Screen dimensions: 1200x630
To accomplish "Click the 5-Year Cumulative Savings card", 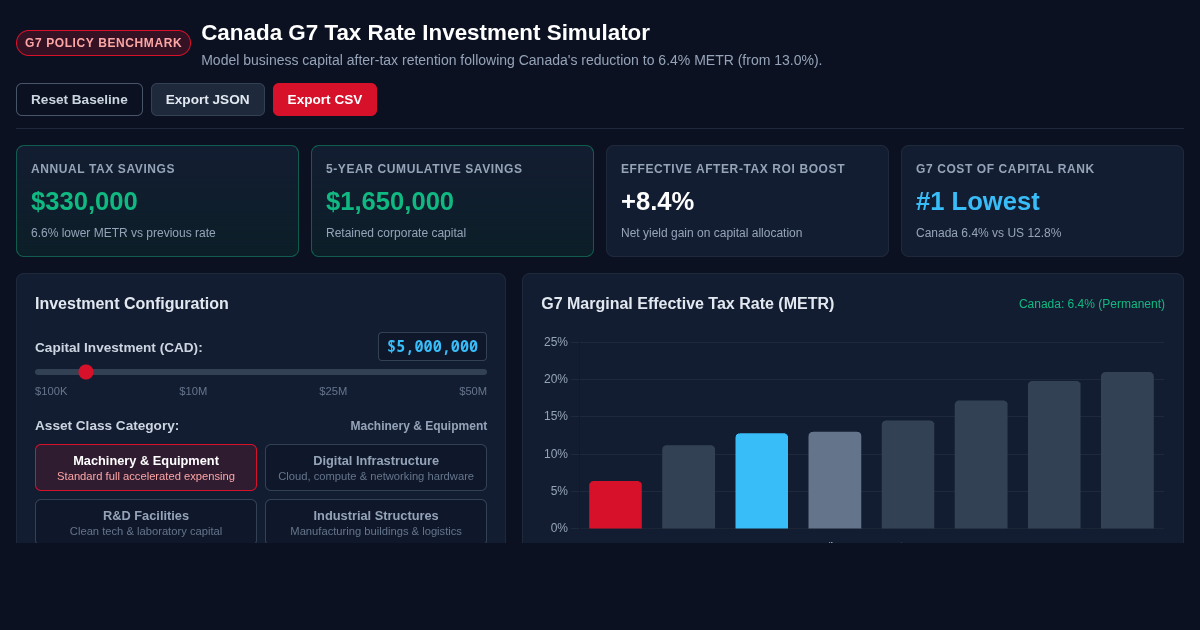I will click(x=452, y=201).
